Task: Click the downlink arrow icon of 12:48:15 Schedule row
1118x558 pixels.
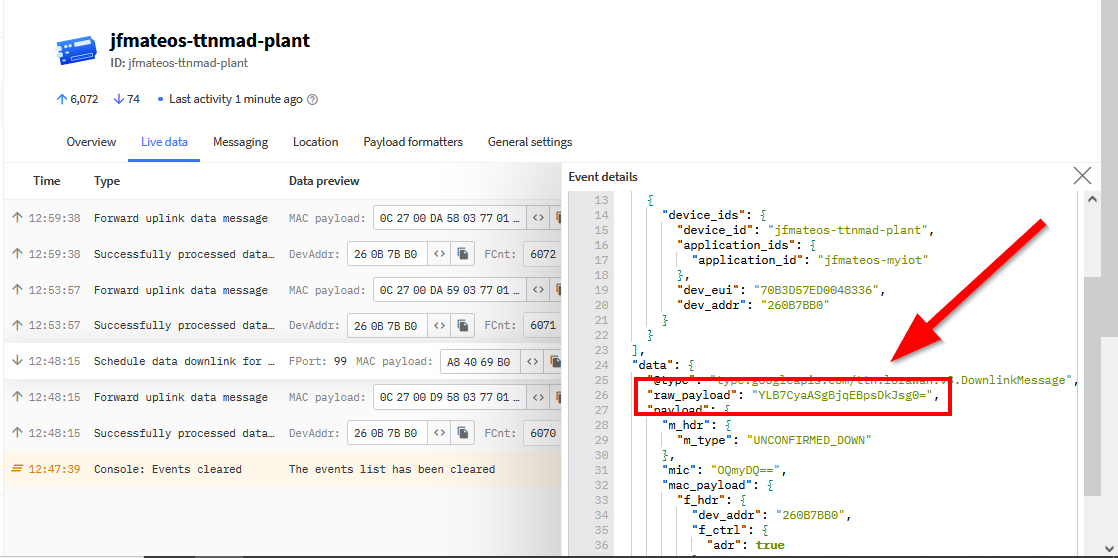Action: point(17,361)
